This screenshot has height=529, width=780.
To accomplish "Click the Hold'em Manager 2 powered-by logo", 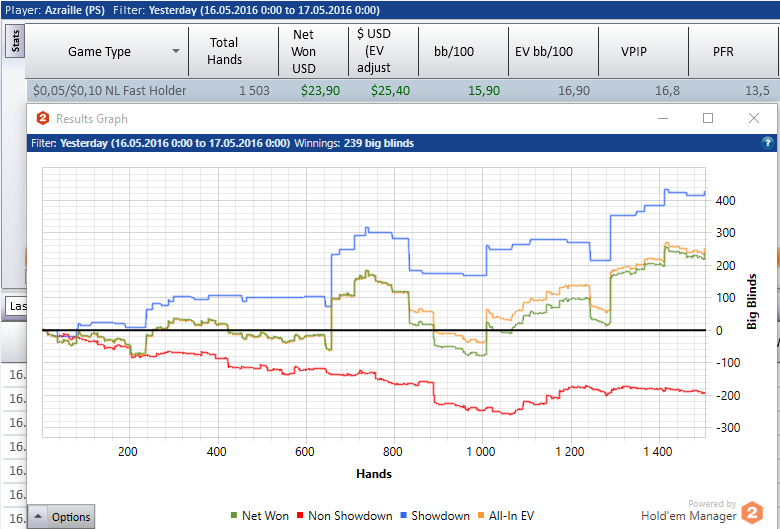I will [752, 513].
